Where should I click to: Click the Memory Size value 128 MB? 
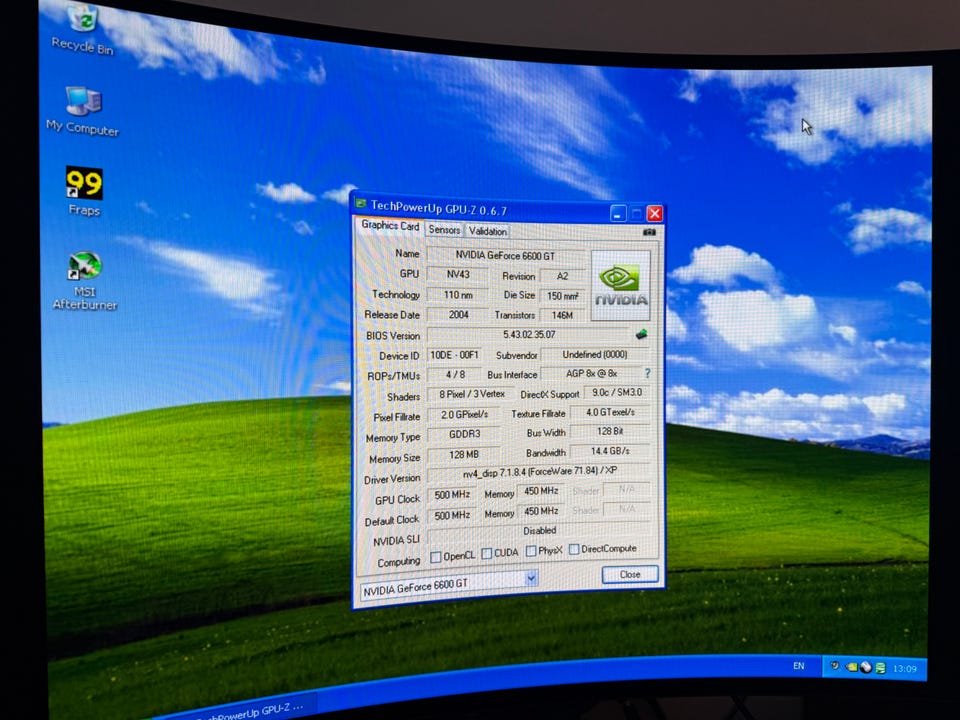tap(464, 454)
